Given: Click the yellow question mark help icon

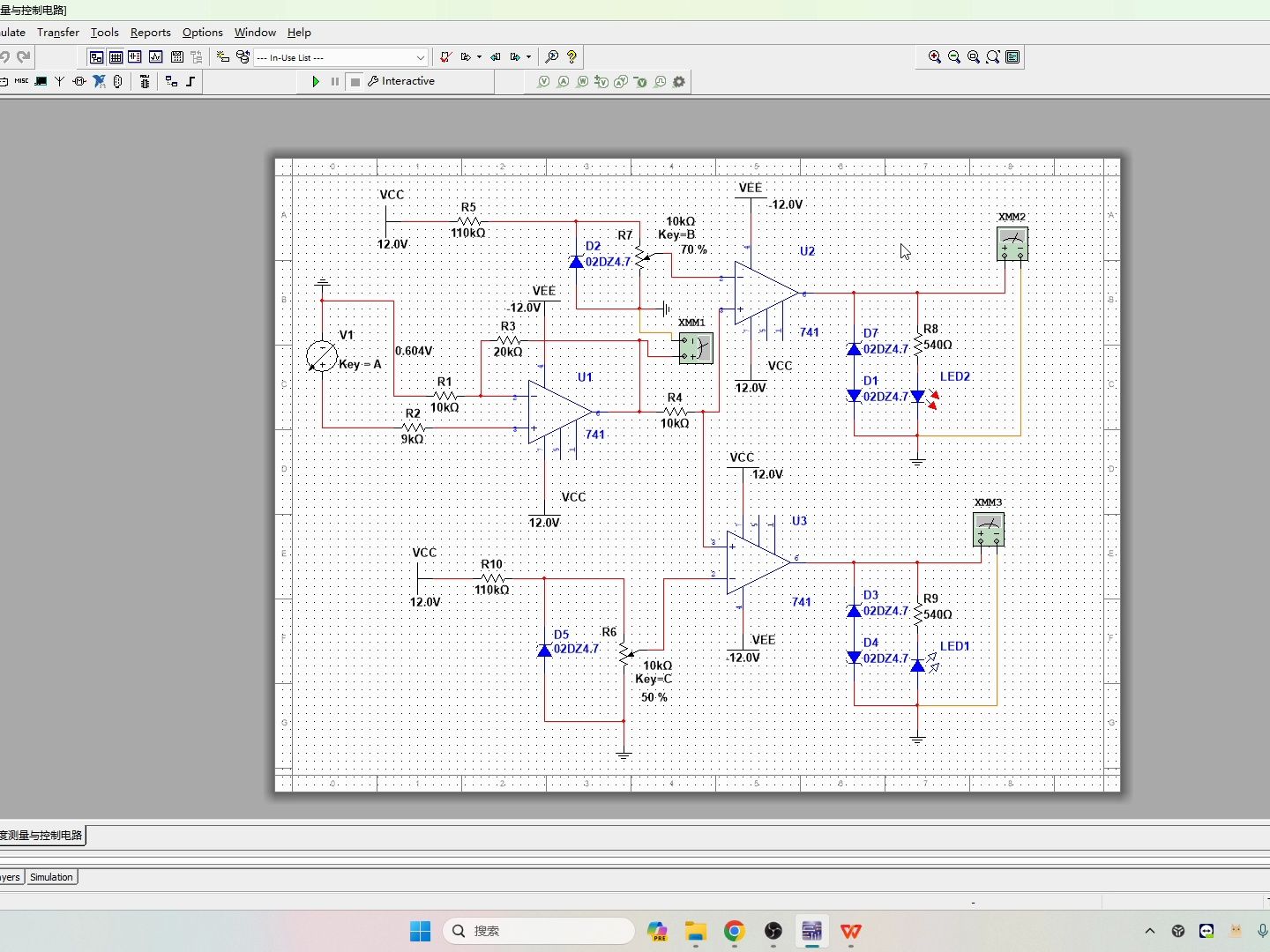Looking at the screenshot, I should tap(571, 57).
